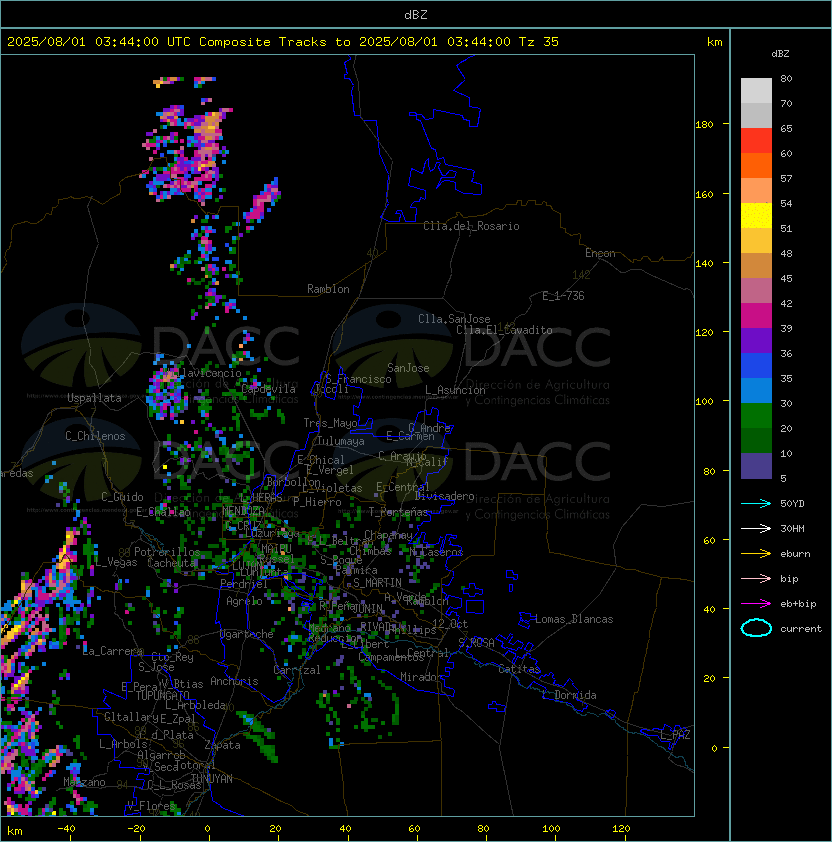The width and height of the screenshot is (832, 842).
Task: Click the 'G_Andre' map label
Action: [x=429, y=428]
